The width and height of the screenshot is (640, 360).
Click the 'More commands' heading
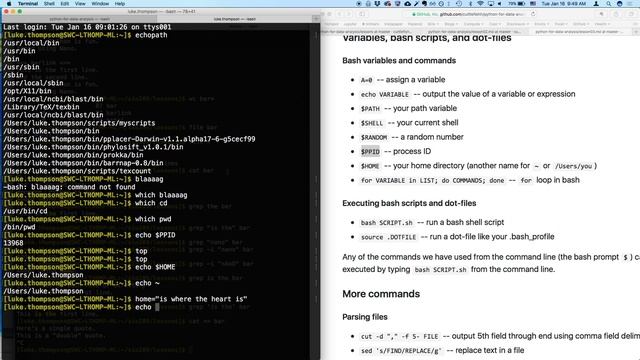381,294
